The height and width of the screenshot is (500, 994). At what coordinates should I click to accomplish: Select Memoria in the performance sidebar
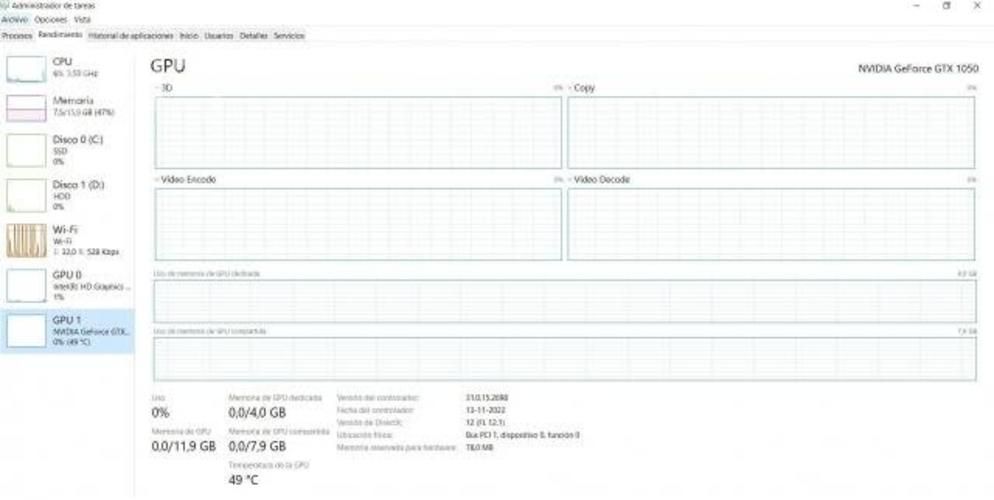[x=67, y=107]
